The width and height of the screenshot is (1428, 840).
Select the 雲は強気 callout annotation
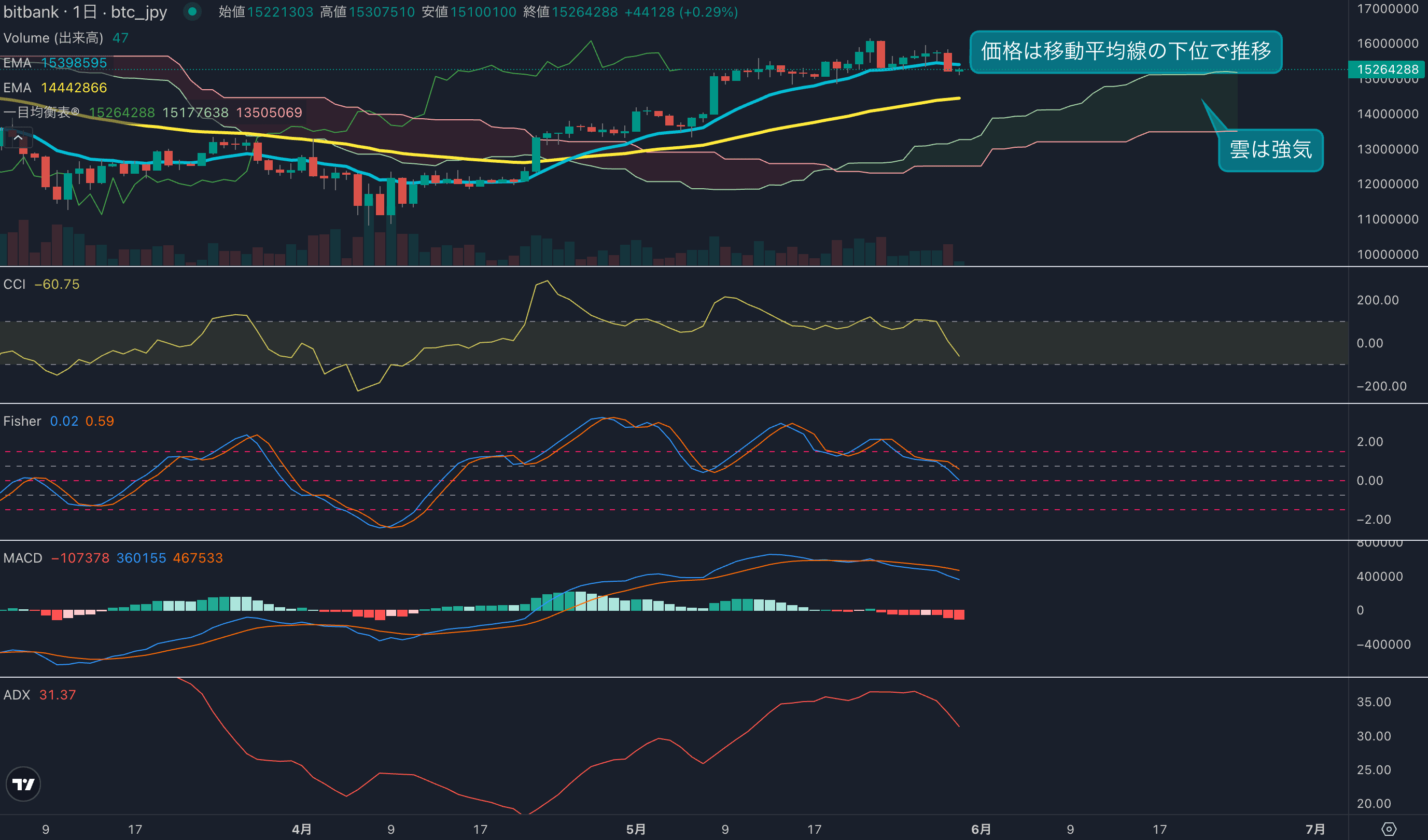point(1270,150)
